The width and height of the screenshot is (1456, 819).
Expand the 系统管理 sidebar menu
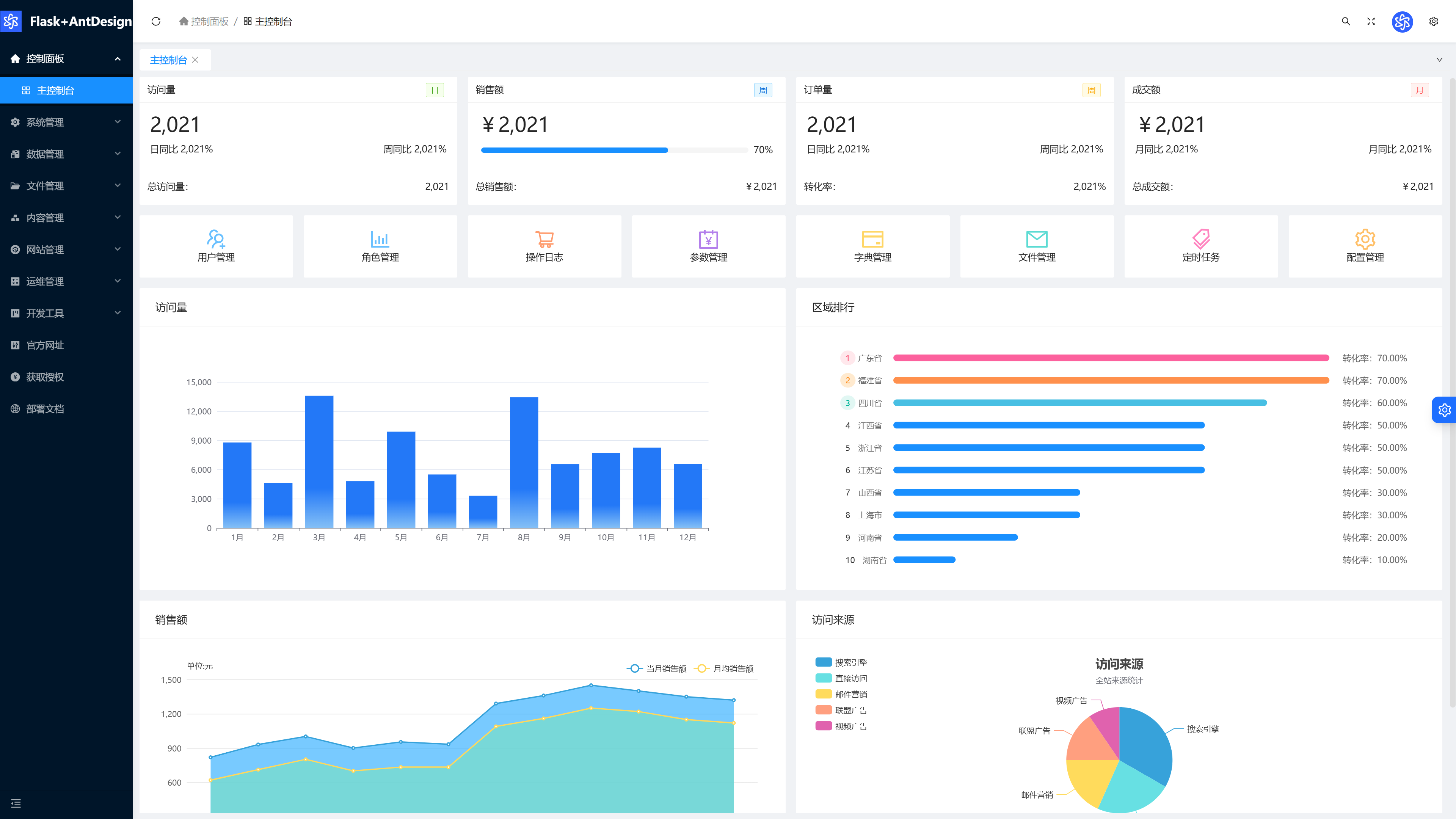(x=66, y=122)
